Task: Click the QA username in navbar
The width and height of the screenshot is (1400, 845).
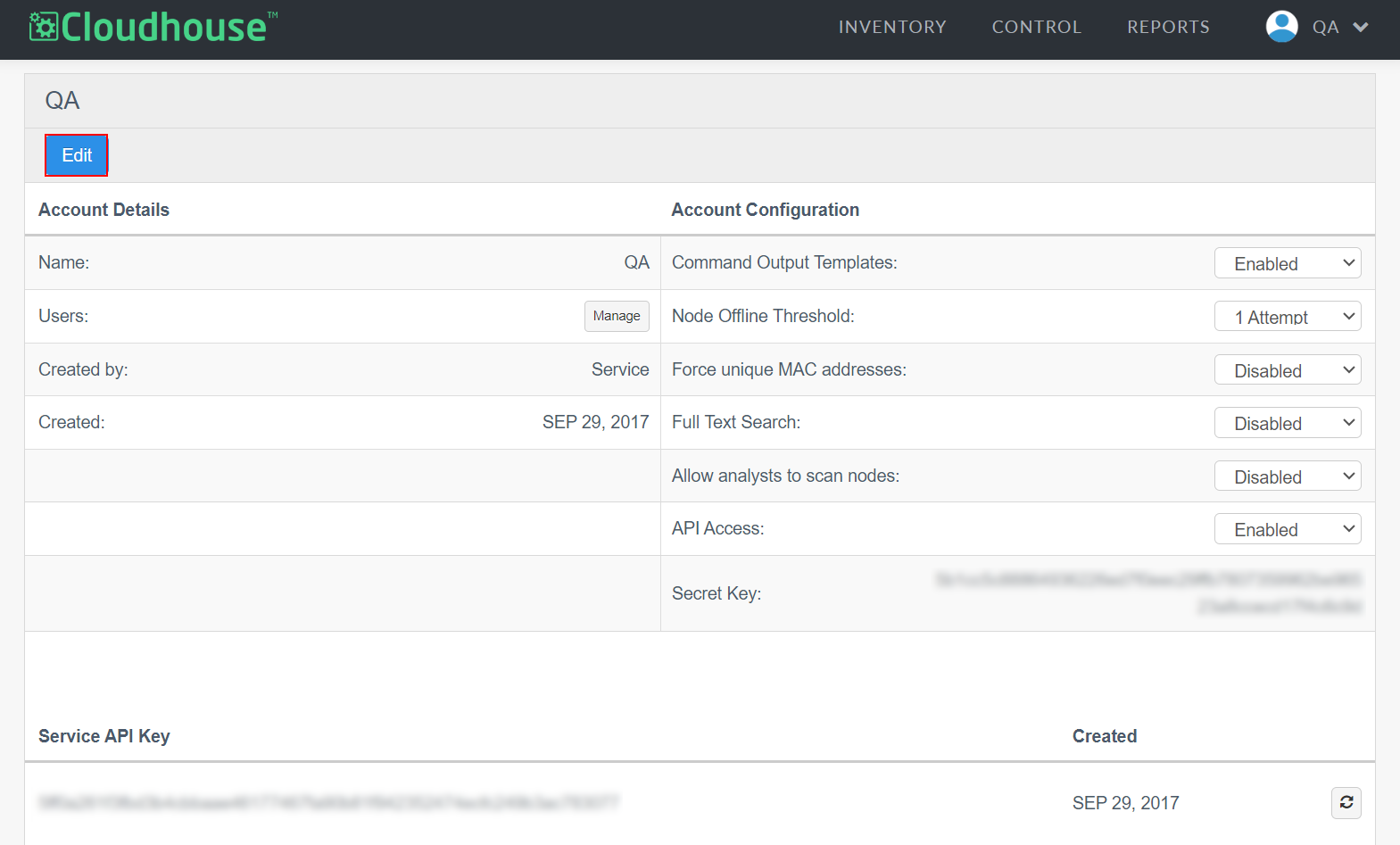Action: coord(1325,27)
